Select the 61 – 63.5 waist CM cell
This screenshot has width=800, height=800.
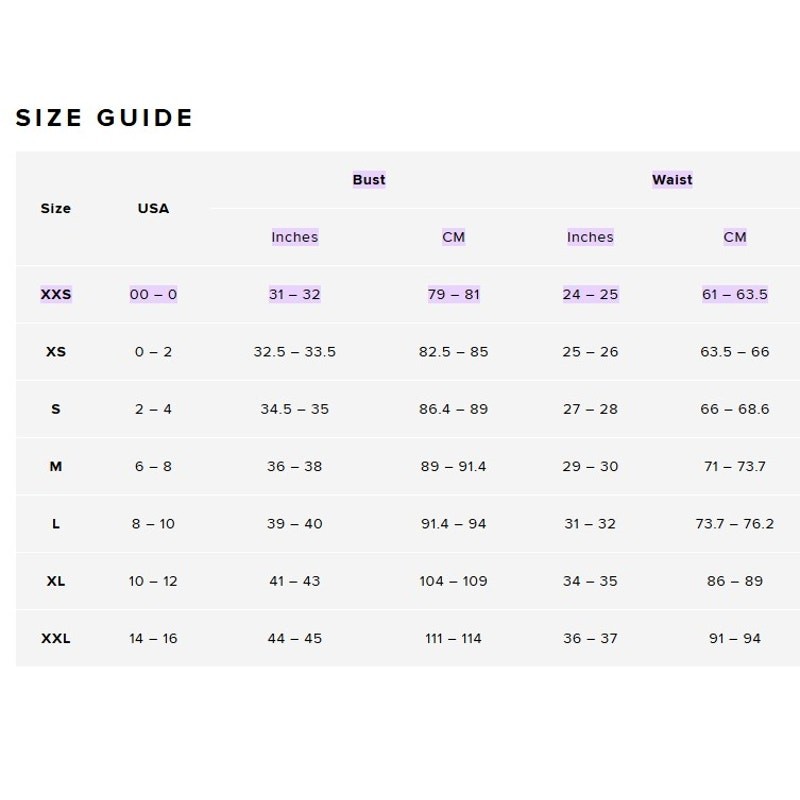(735, 294)
